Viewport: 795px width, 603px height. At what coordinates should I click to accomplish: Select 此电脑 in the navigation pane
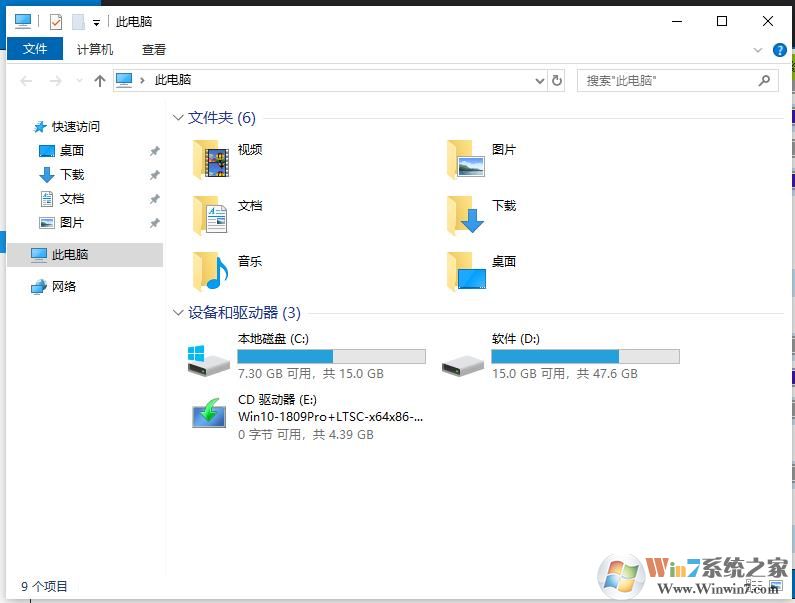tap(85, 255)
